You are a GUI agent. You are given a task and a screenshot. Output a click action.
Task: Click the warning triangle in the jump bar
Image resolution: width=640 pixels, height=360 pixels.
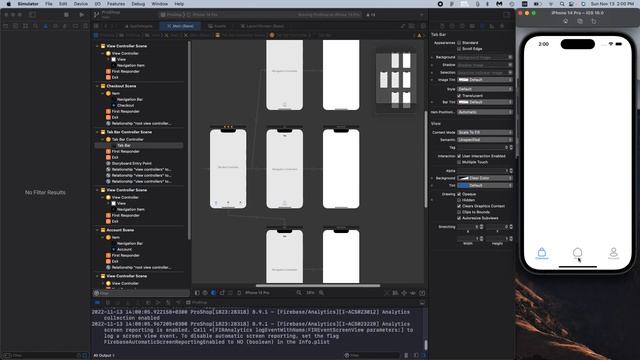coord(419,36)
